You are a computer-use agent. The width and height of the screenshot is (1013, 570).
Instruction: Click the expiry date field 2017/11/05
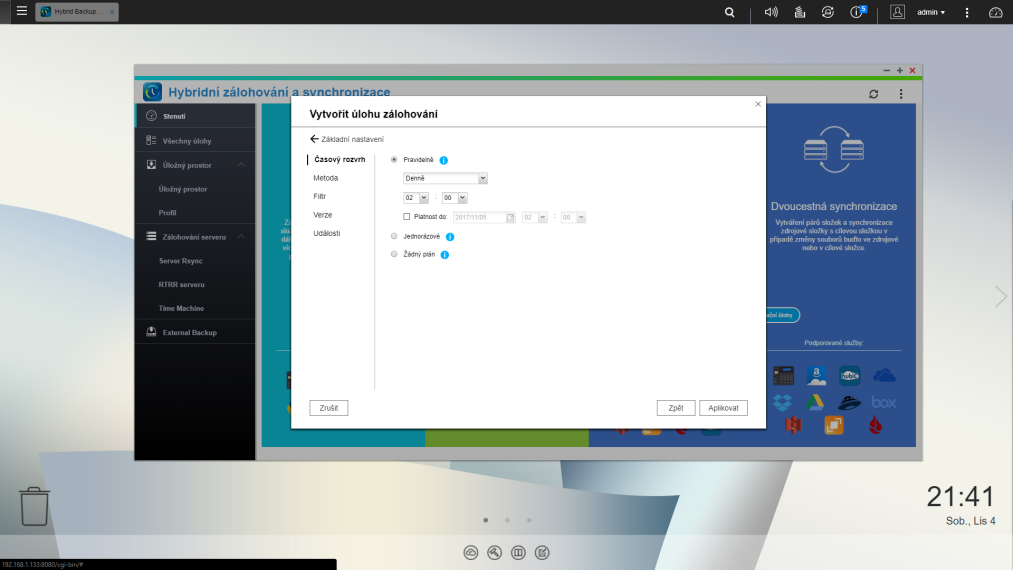pyautogui.click(x=479, y=217)
